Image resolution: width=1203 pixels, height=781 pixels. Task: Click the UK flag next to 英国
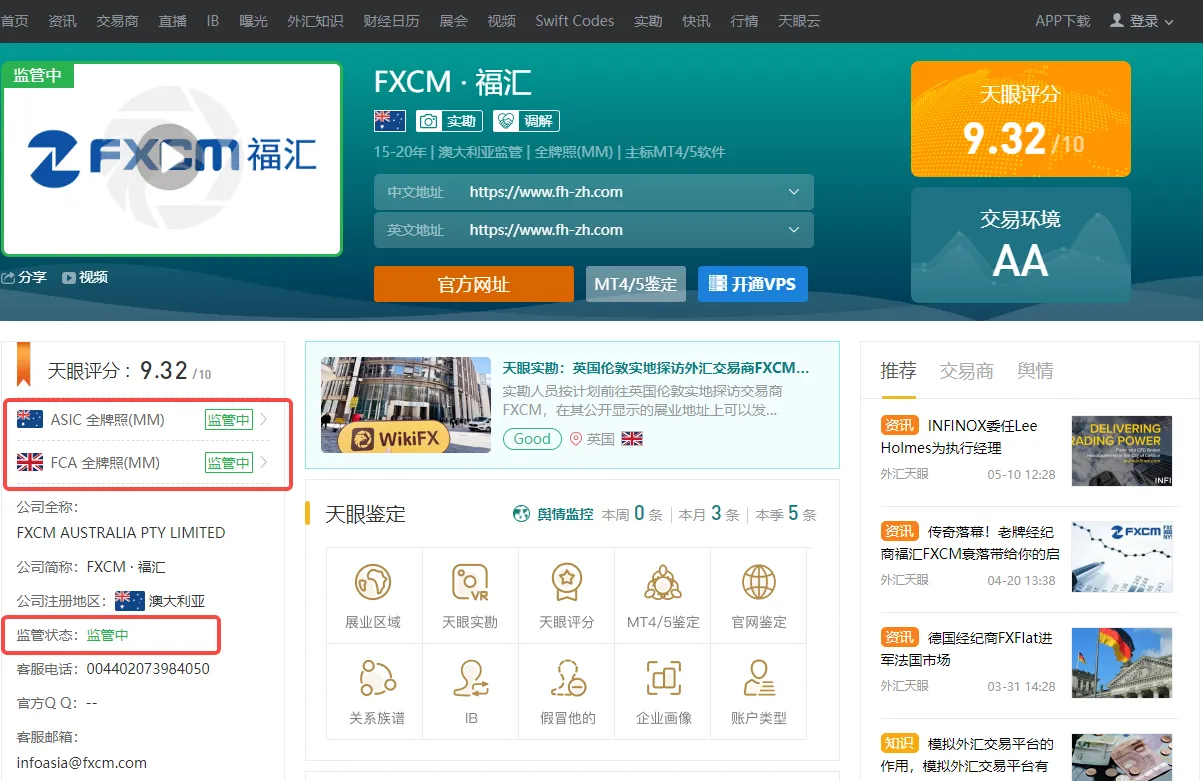click(632, 438)
